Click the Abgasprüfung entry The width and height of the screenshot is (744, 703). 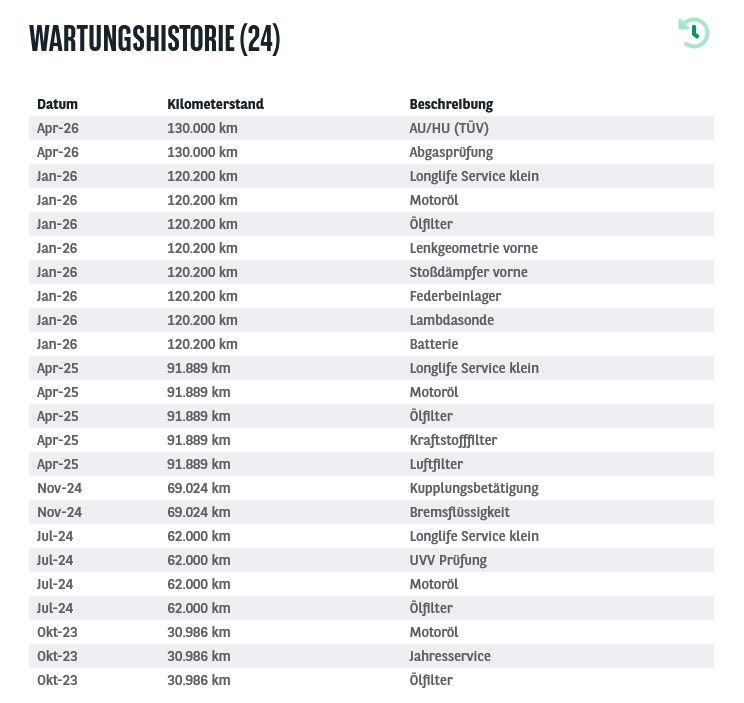451,152
